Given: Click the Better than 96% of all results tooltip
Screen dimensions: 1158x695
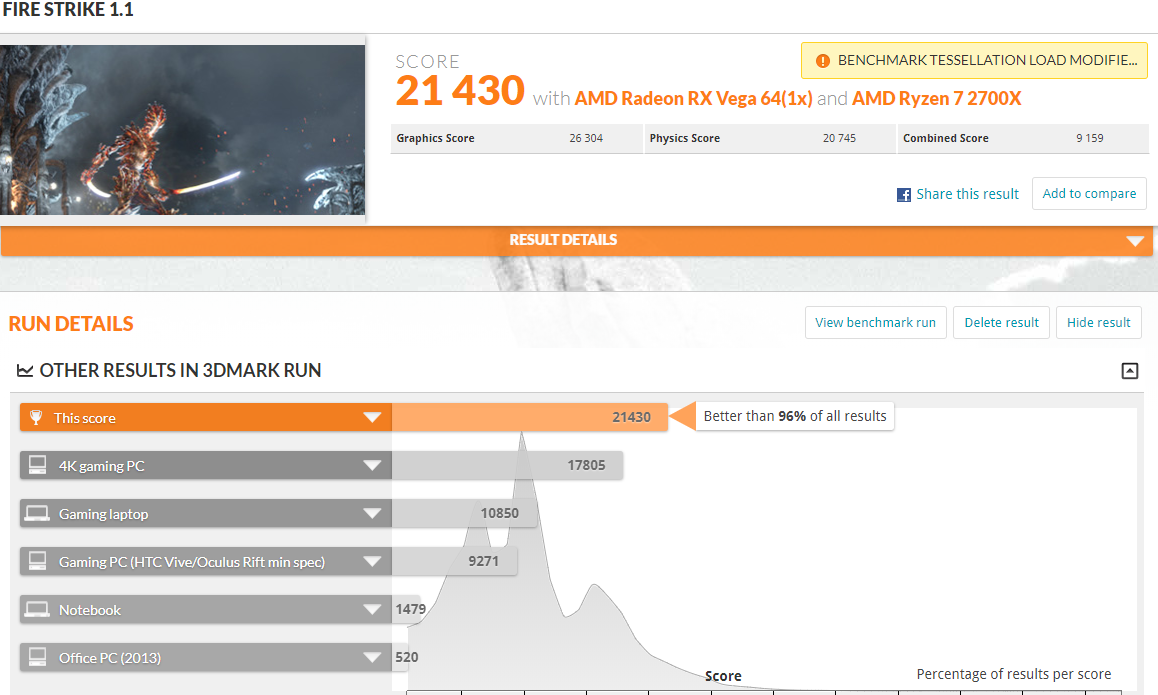Looking at the screenshot, I should pos(795,417).
